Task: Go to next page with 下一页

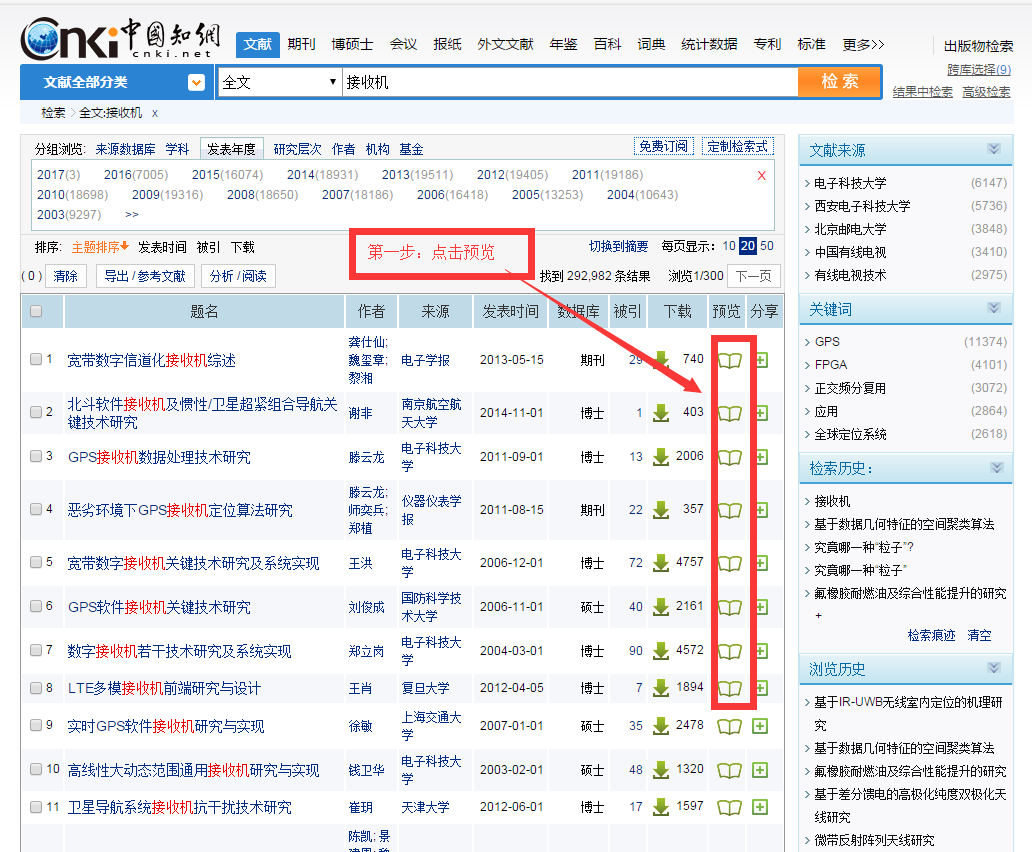Action: (x=753, y=276)
